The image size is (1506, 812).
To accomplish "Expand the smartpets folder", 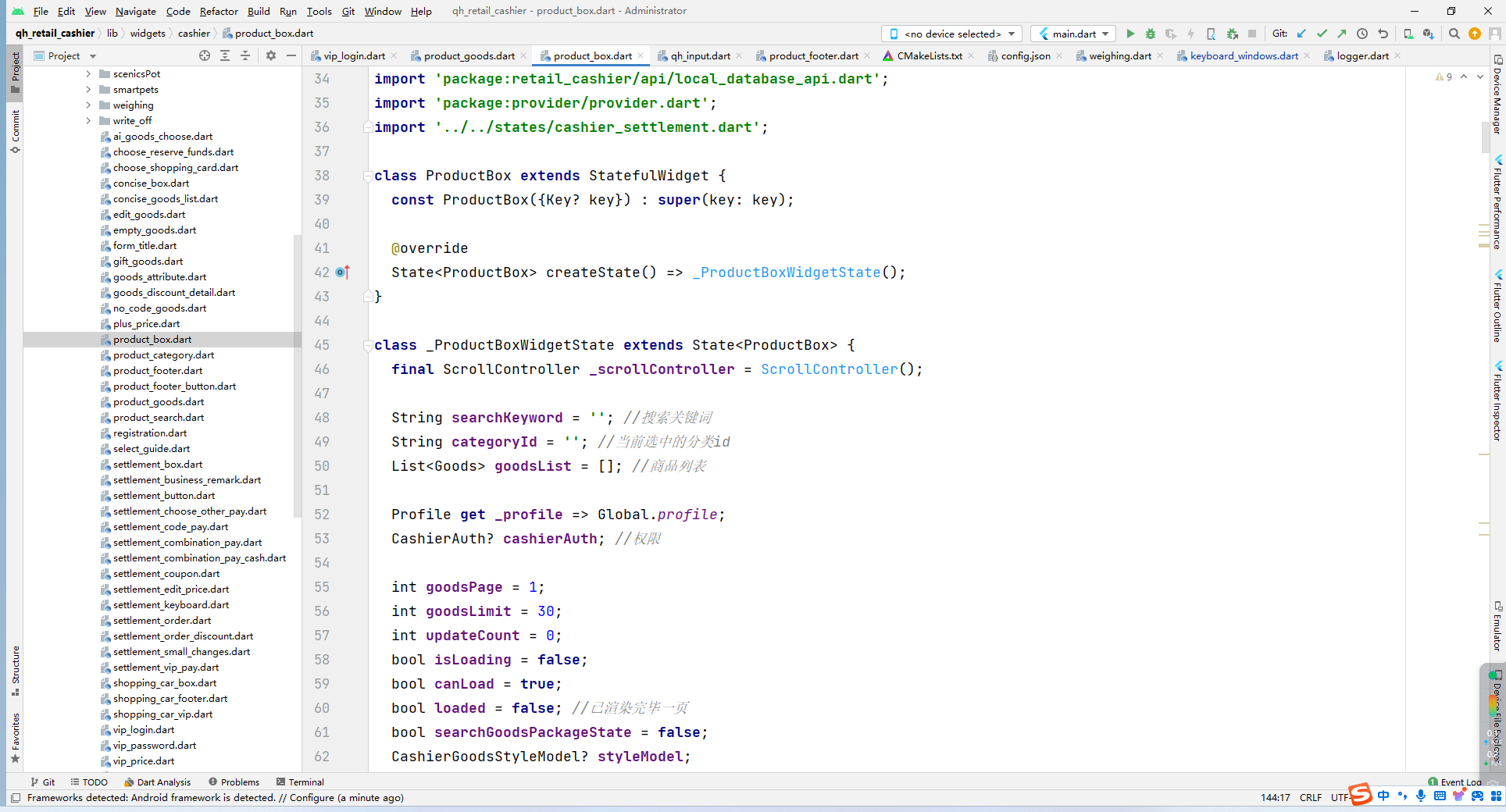I will [88, 90].
